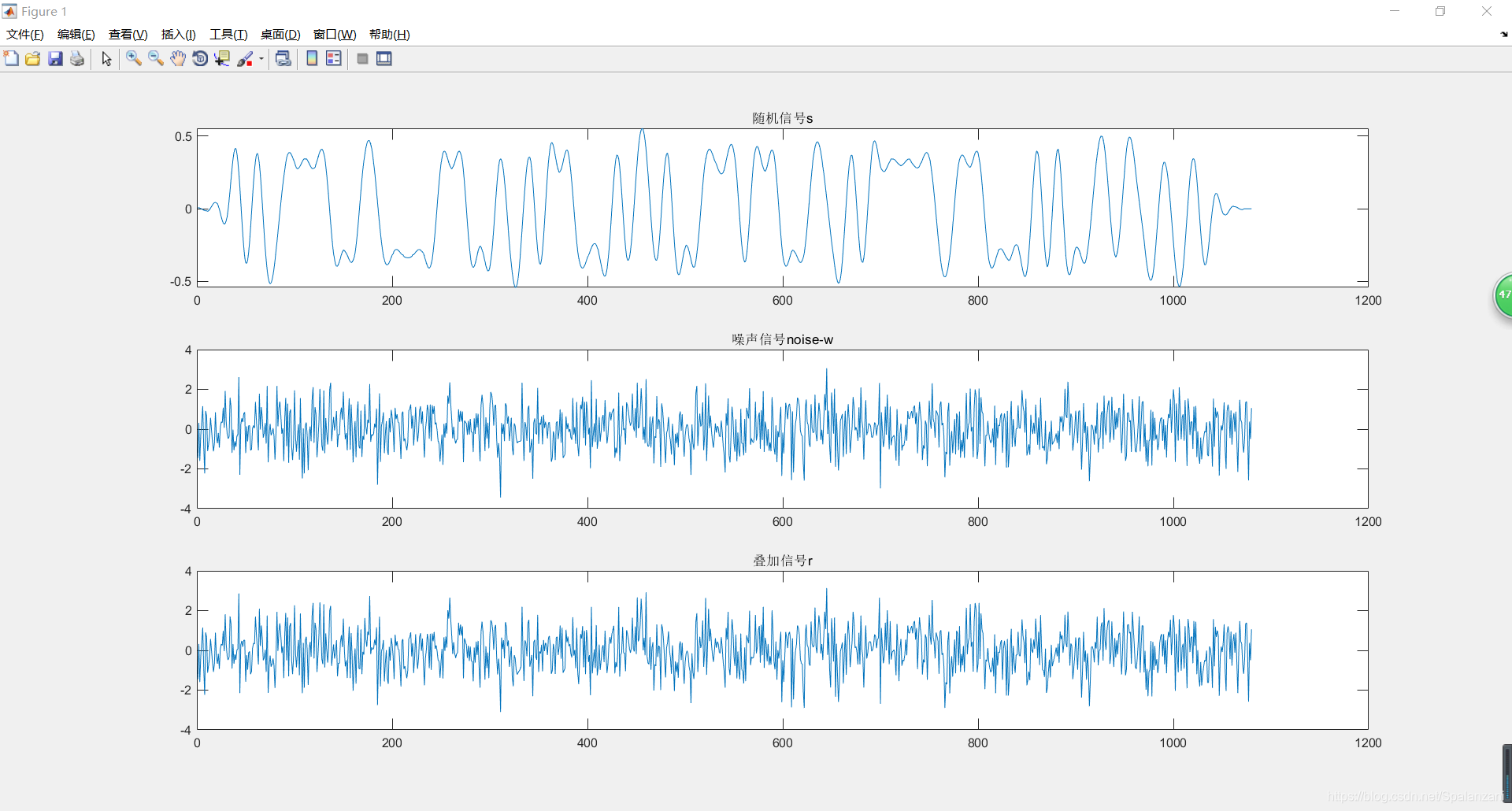Viewport: 1512px width, 811px height.
Task: Open the 查看(V) menu
Action: point(128,35)
